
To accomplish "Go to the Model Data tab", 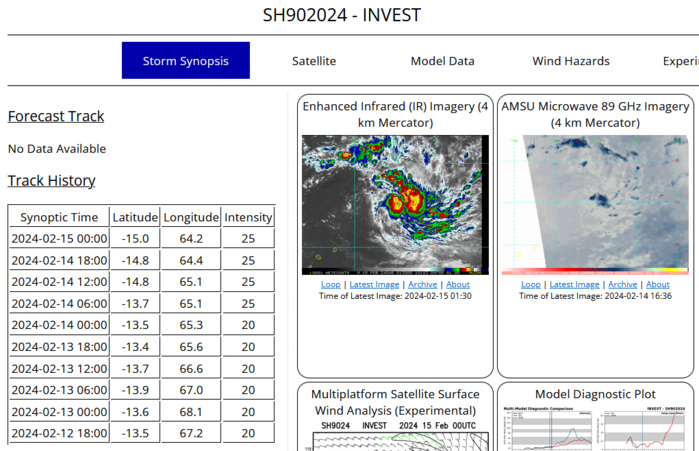I will (442, 61).
